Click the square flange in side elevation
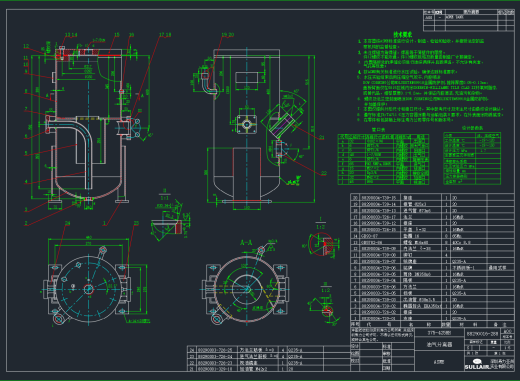The image size is (520, 381). pyautogui.click(x=246, y=125)
